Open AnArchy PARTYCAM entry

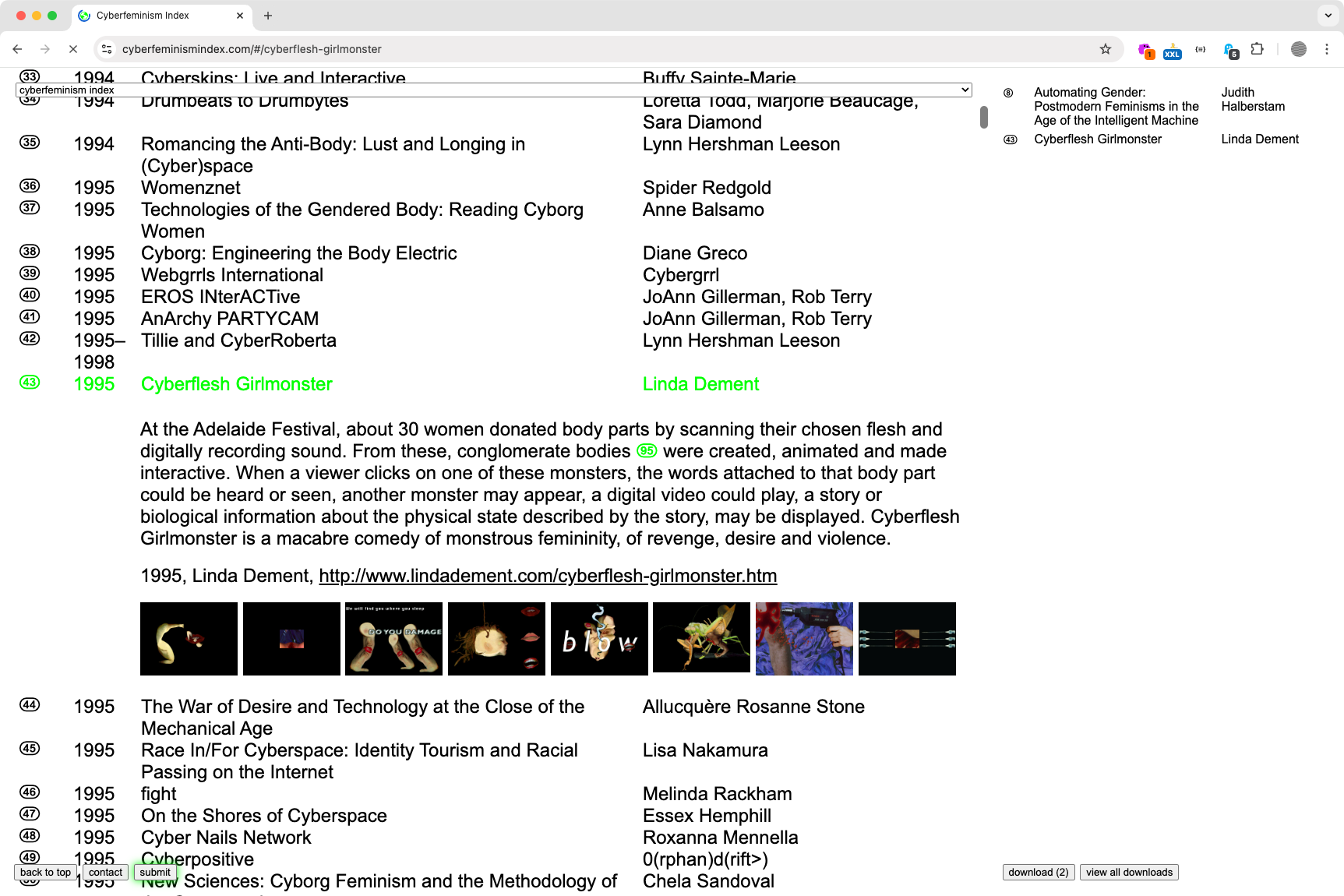230,319
